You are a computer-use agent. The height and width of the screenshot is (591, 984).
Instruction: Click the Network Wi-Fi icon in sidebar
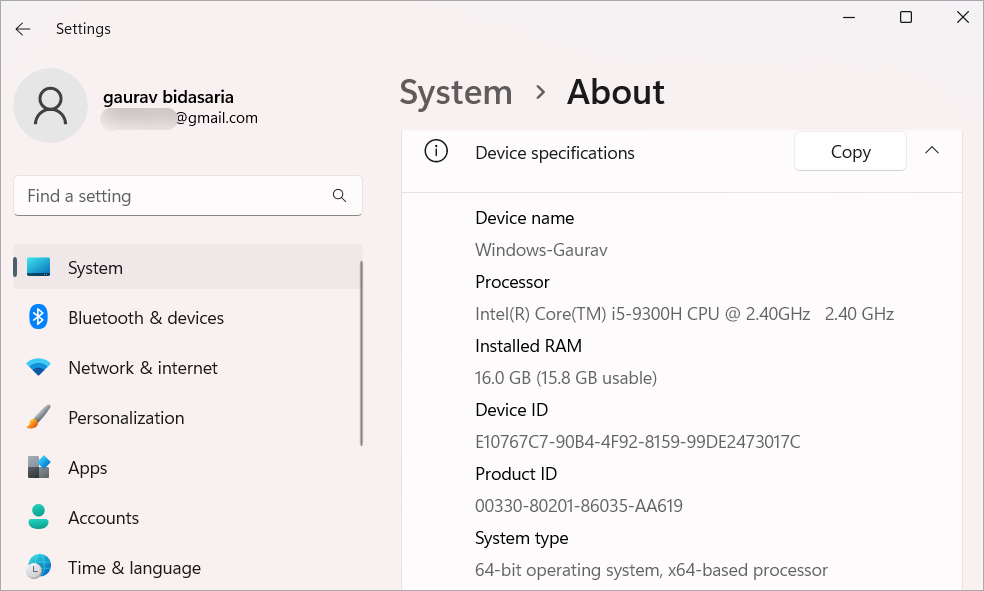click(38, 367)
